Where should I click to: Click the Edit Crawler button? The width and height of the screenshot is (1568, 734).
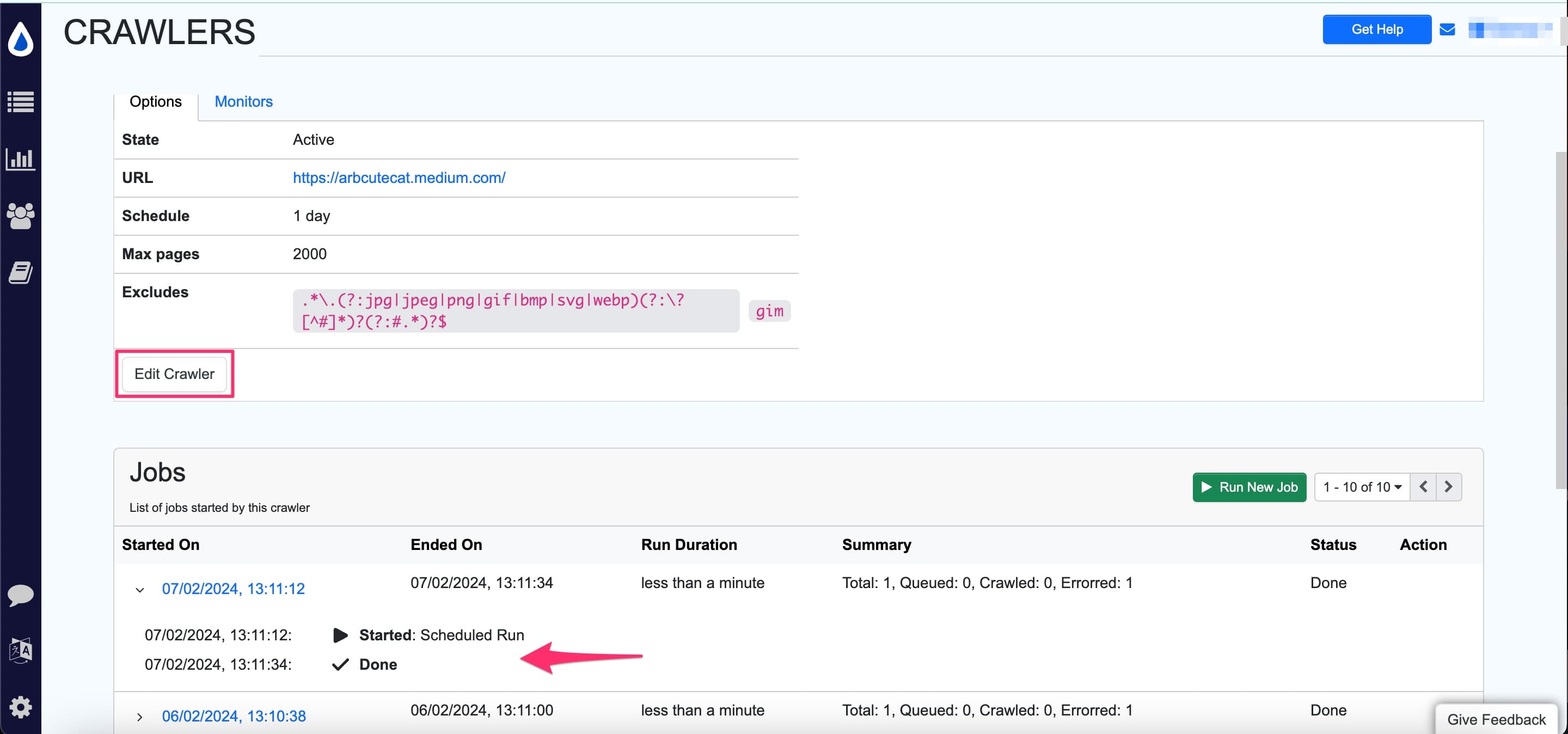(x=174, y=374)
